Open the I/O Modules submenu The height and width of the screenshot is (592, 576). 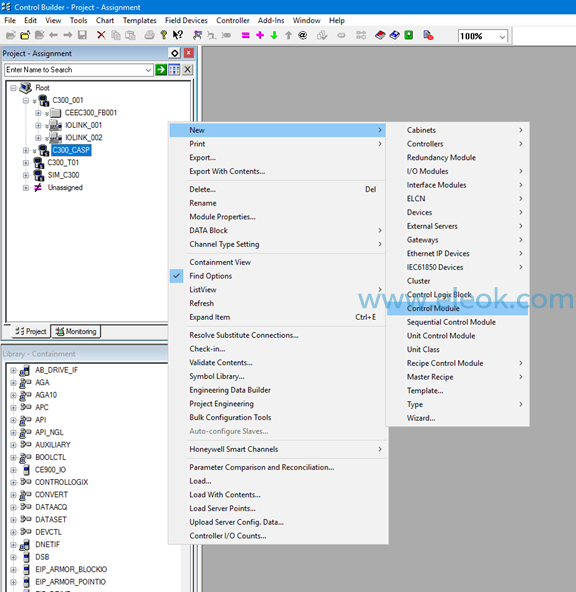click(x=457, y=171)
